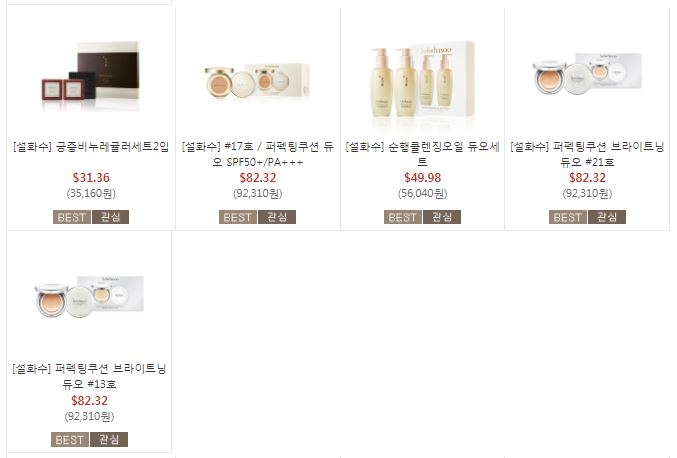Viewport: 677px width, 458px height.
Task: Click BEST badge under 순행클렌징오일 set
Action: tap(403, 217)
